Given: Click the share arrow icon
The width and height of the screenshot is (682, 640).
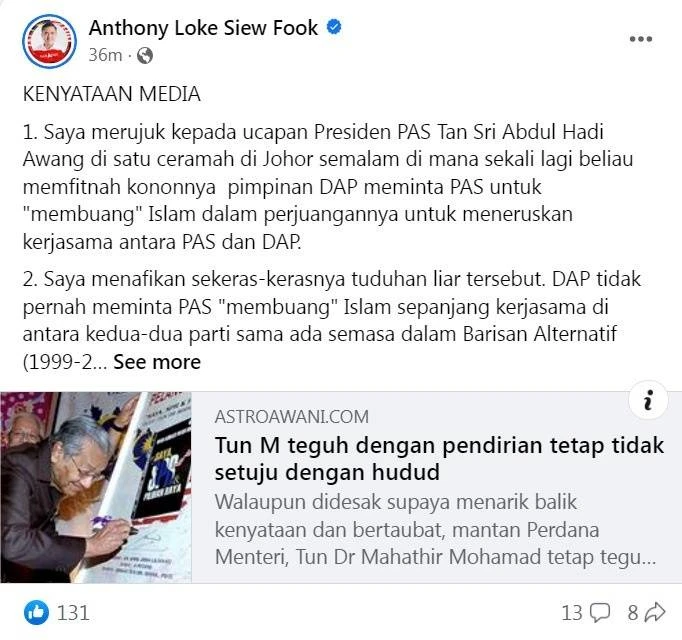Looking at the screenshot, I should click(x=655, y=613).
